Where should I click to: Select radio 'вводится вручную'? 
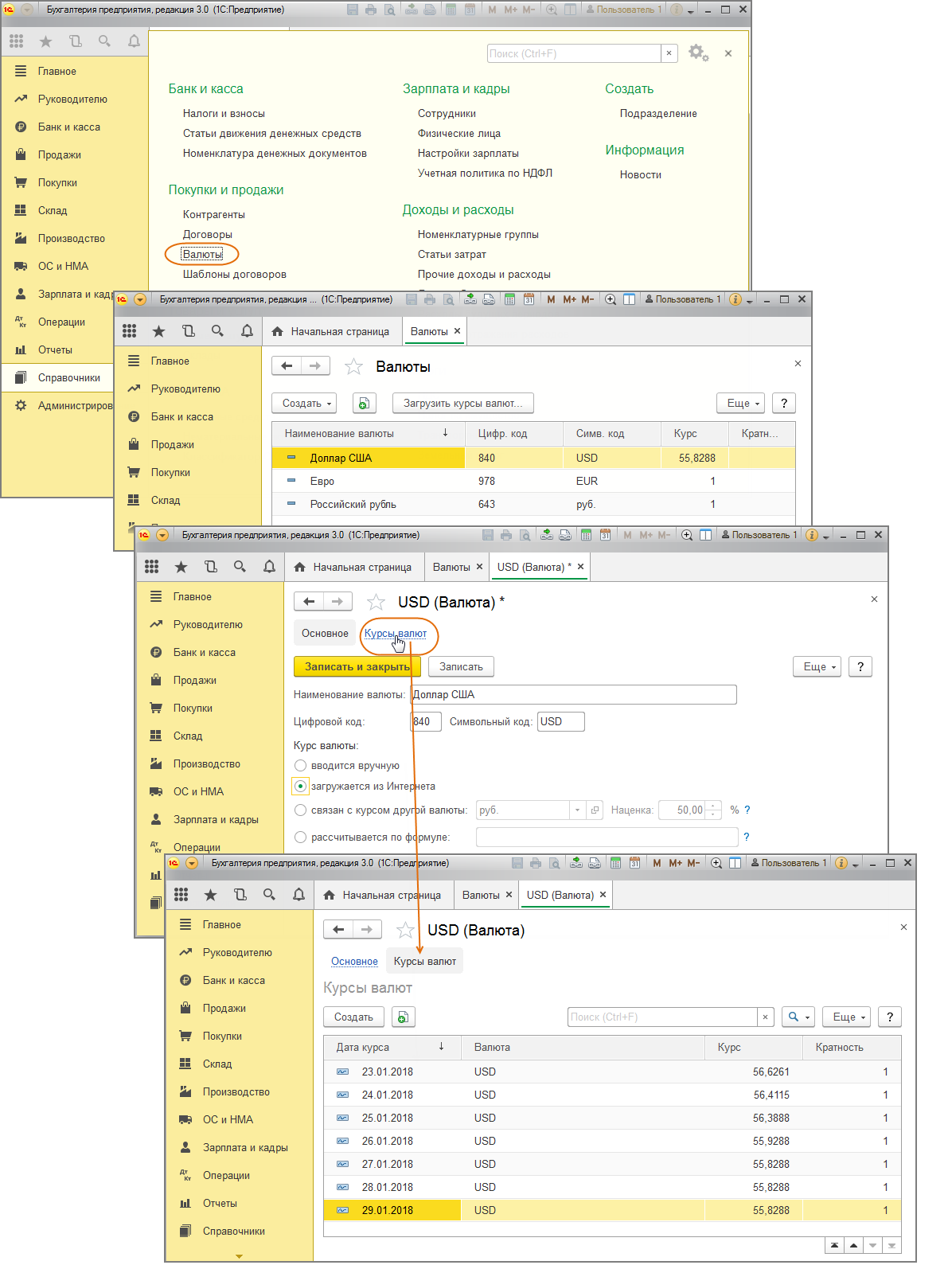coord(301,765)
